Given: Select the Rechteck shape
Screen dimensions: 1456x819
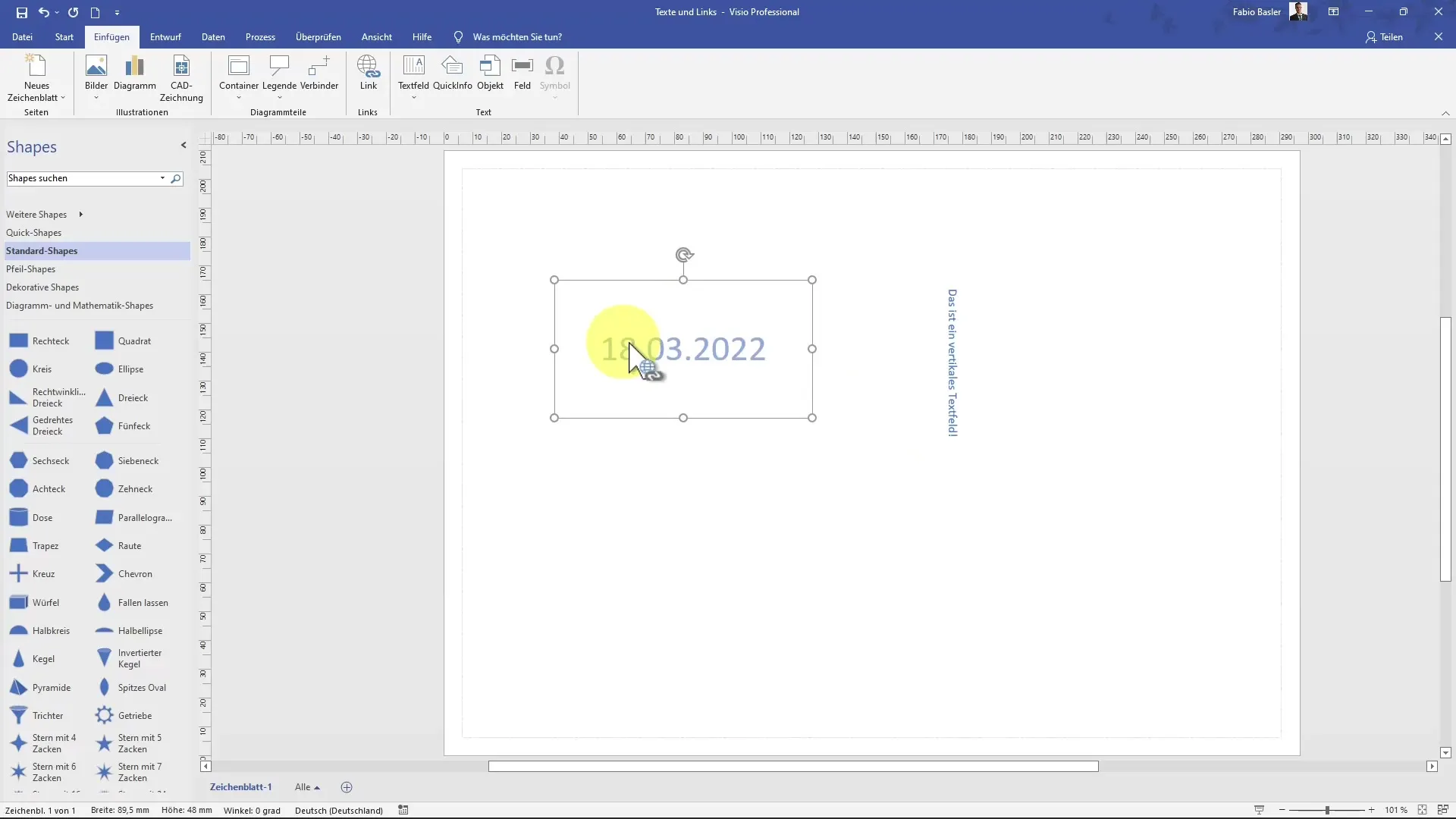Looking at the screenshot, I should pyautogui.click(x=39, y=341).
